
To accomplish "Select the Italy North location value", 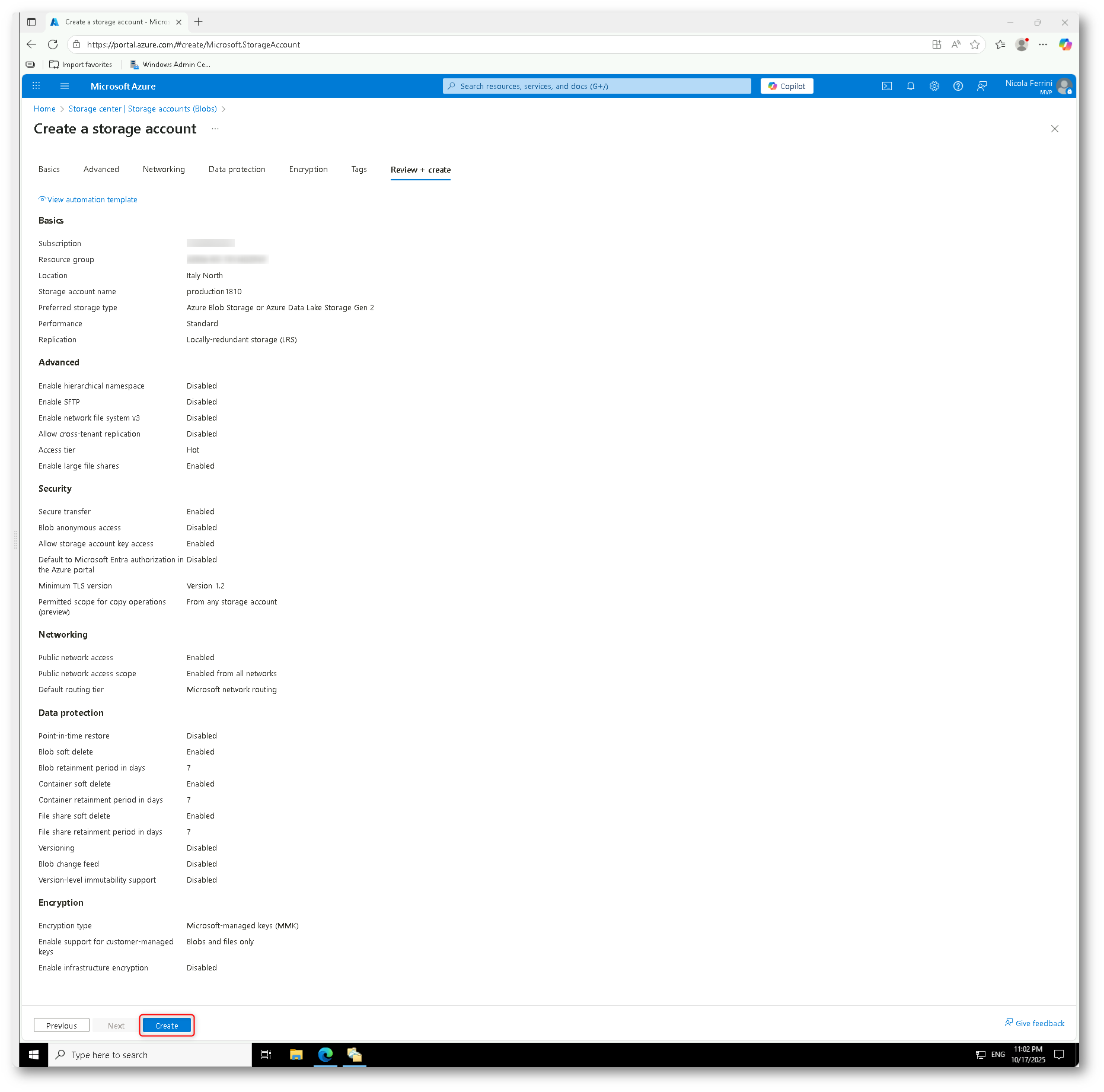I will 205,276.
